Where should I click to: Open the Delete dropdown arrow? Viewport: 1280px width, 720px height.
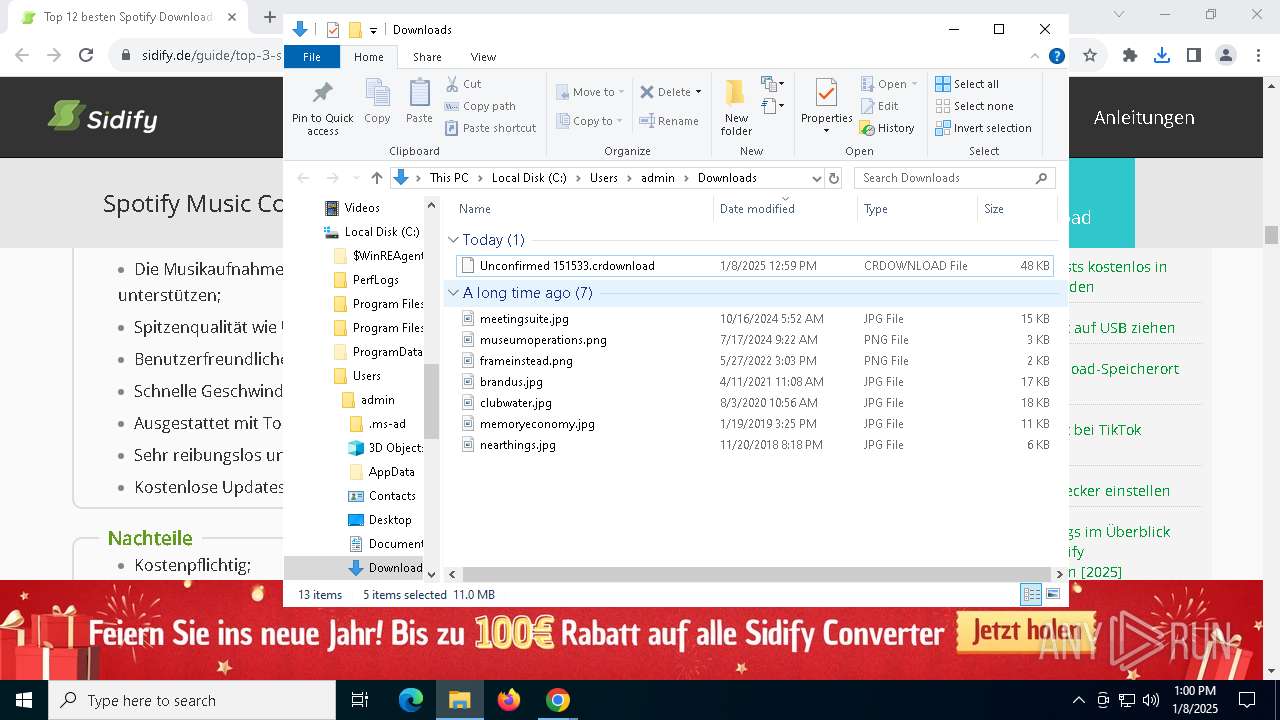[x=698, y=92]
